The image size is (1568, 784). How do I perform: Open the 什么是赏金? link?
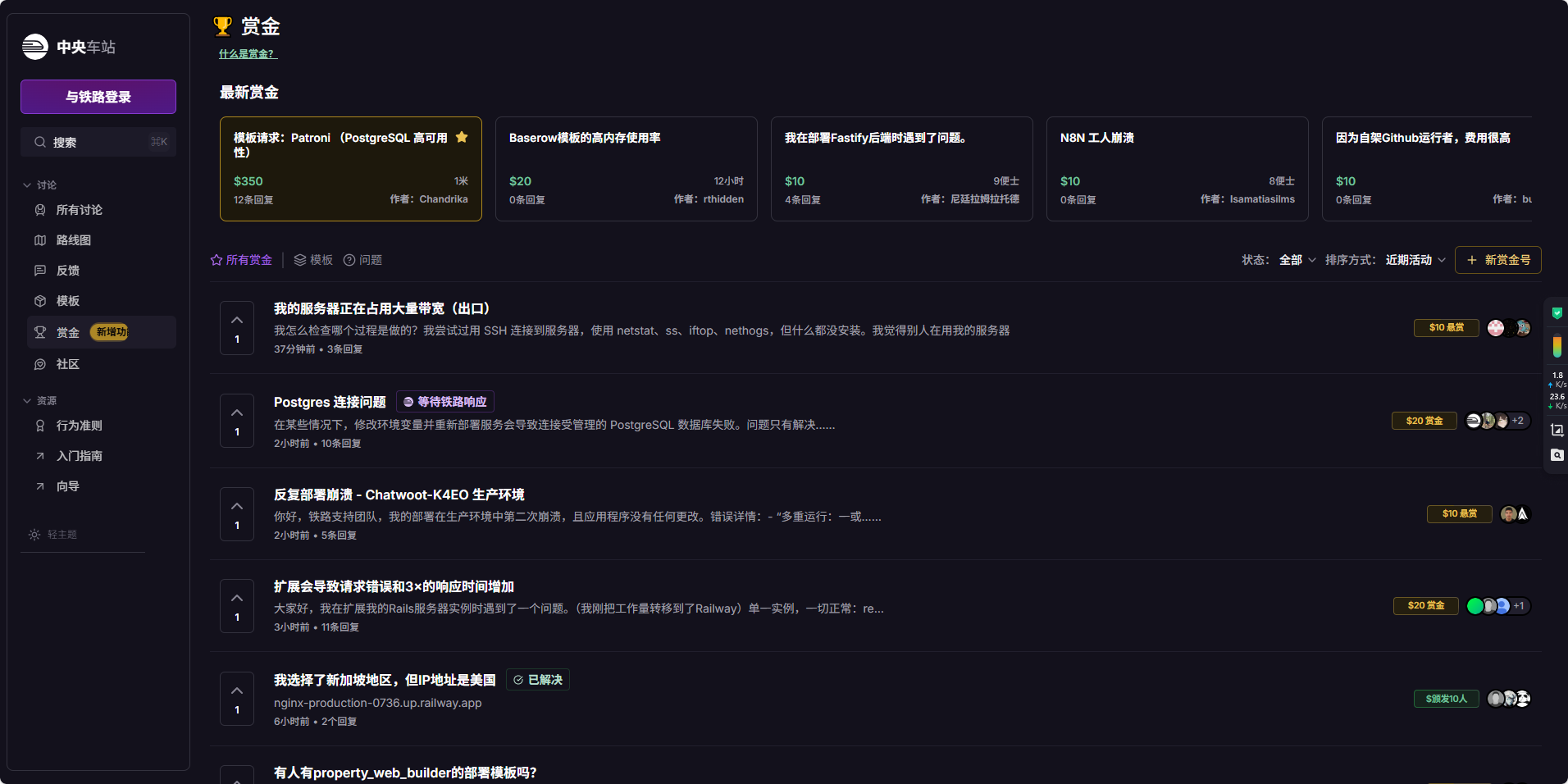(x=248, y=54)
